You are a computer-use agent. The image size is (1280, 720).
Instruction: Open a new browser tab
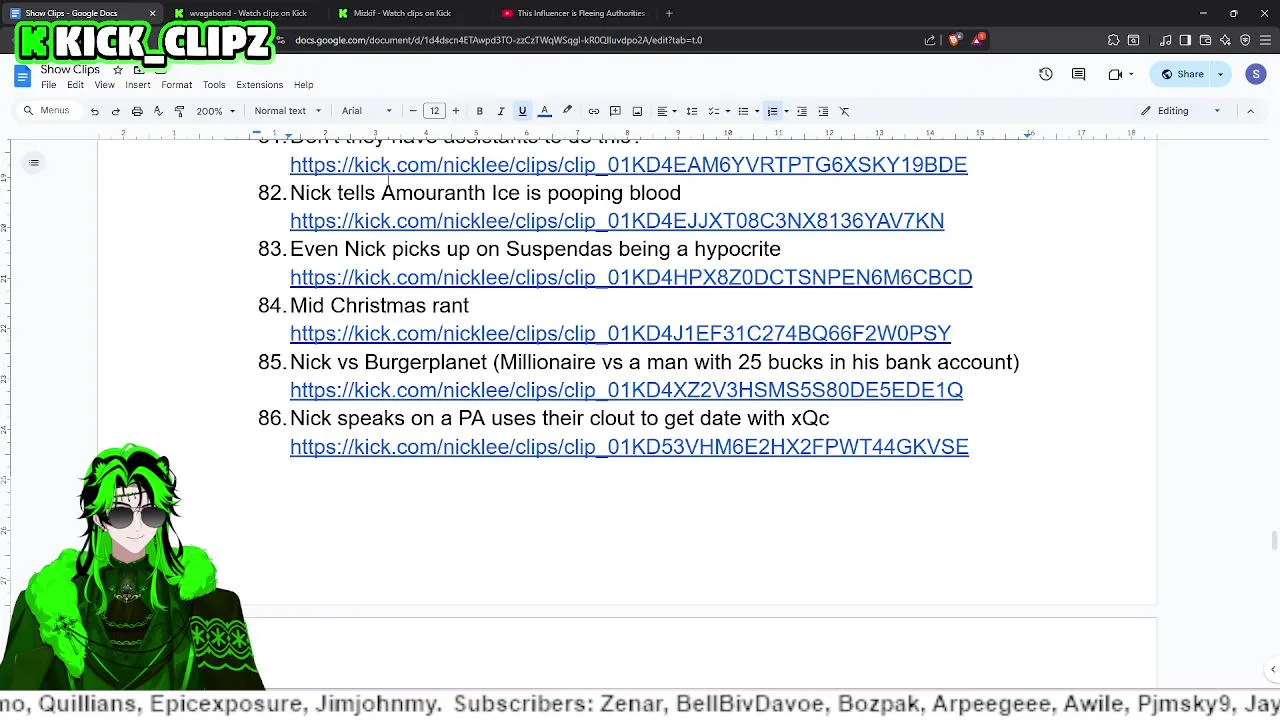click(669, 13)
